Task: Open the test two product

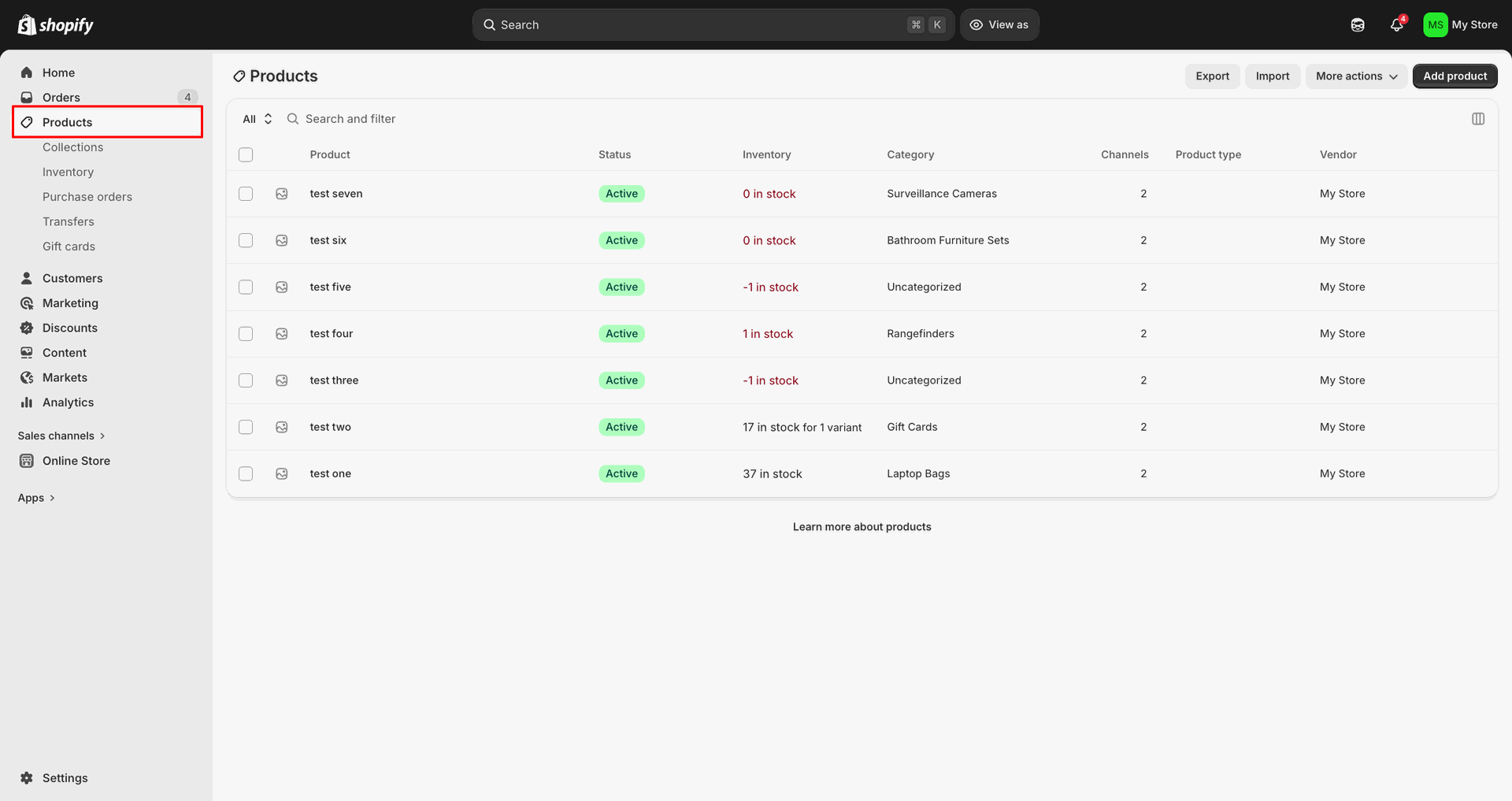Action: tap(331, 427)
